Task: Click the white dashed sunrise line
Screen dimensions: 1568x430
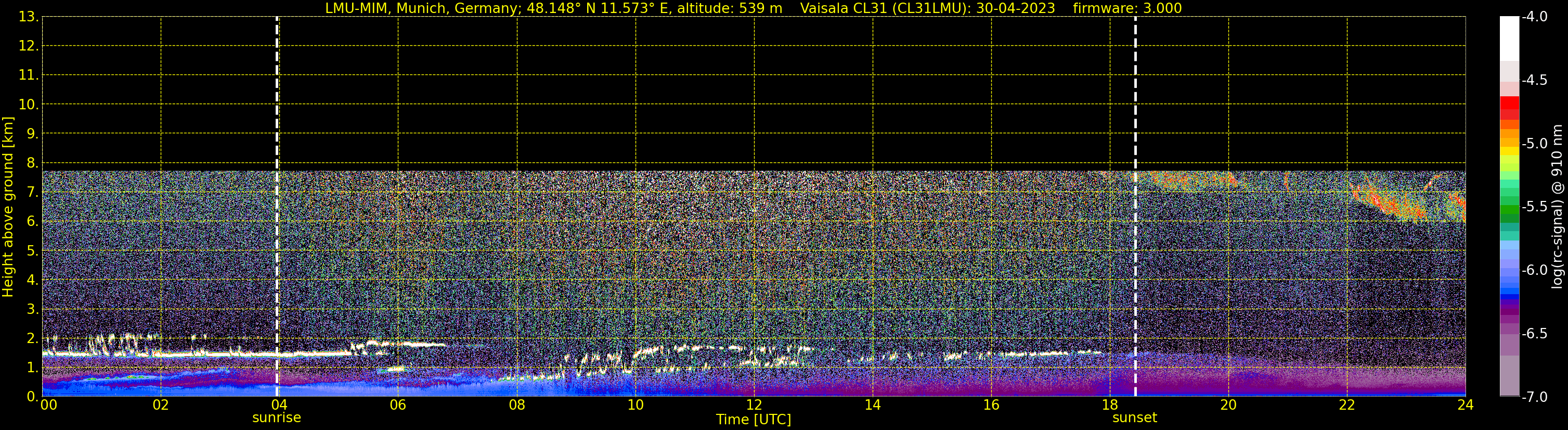Action: coord(277,207)
